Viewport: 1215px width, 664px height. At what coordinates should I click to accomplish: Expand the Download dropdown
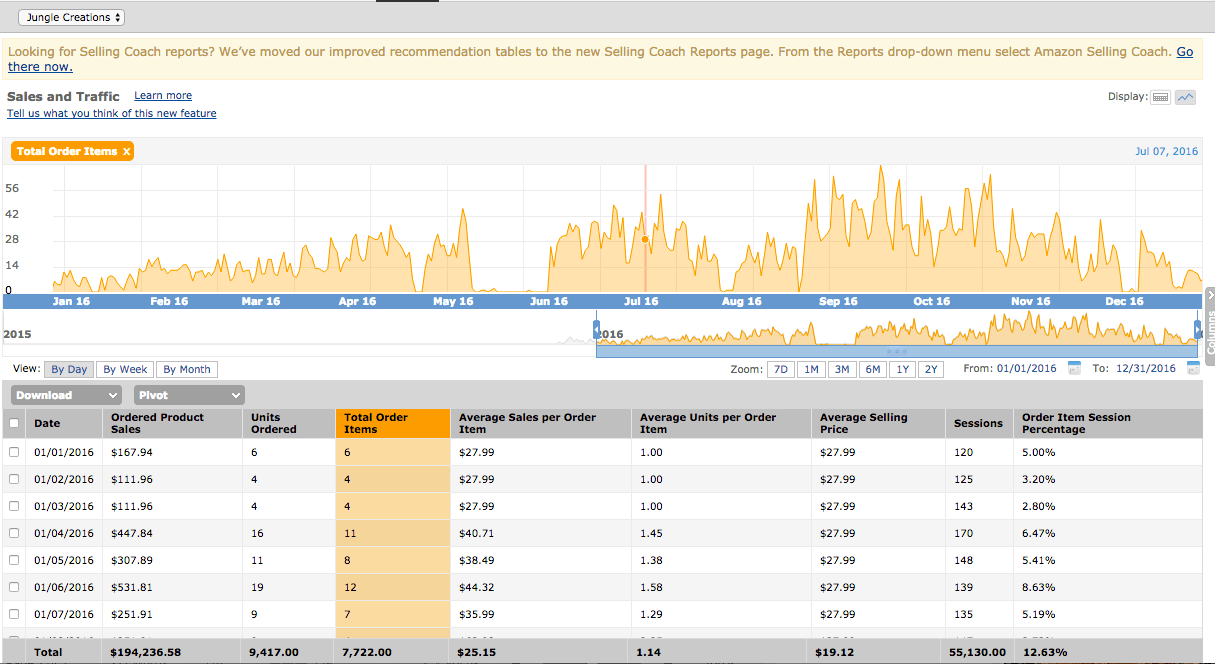tap(67, 395)
